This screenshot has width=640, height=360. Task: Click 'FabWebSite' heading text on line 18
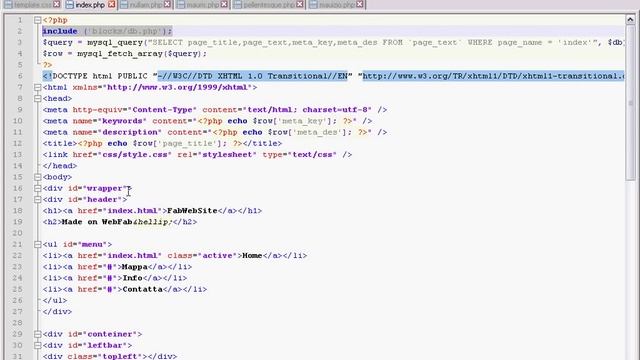pos(192,211)
